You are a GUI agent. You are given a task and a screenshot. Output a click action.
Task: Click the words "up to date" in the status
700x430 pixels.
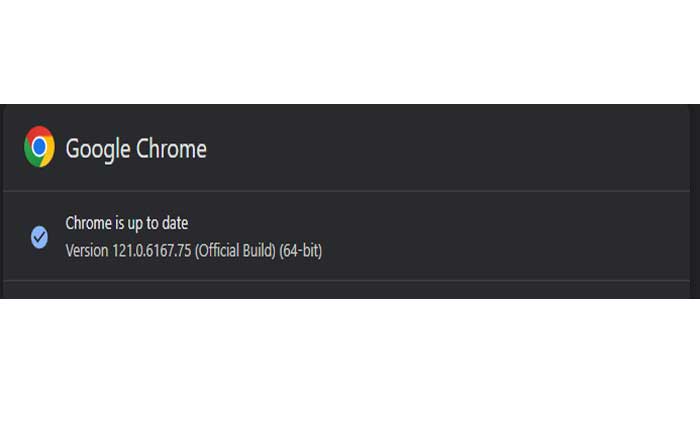[160, 223]
